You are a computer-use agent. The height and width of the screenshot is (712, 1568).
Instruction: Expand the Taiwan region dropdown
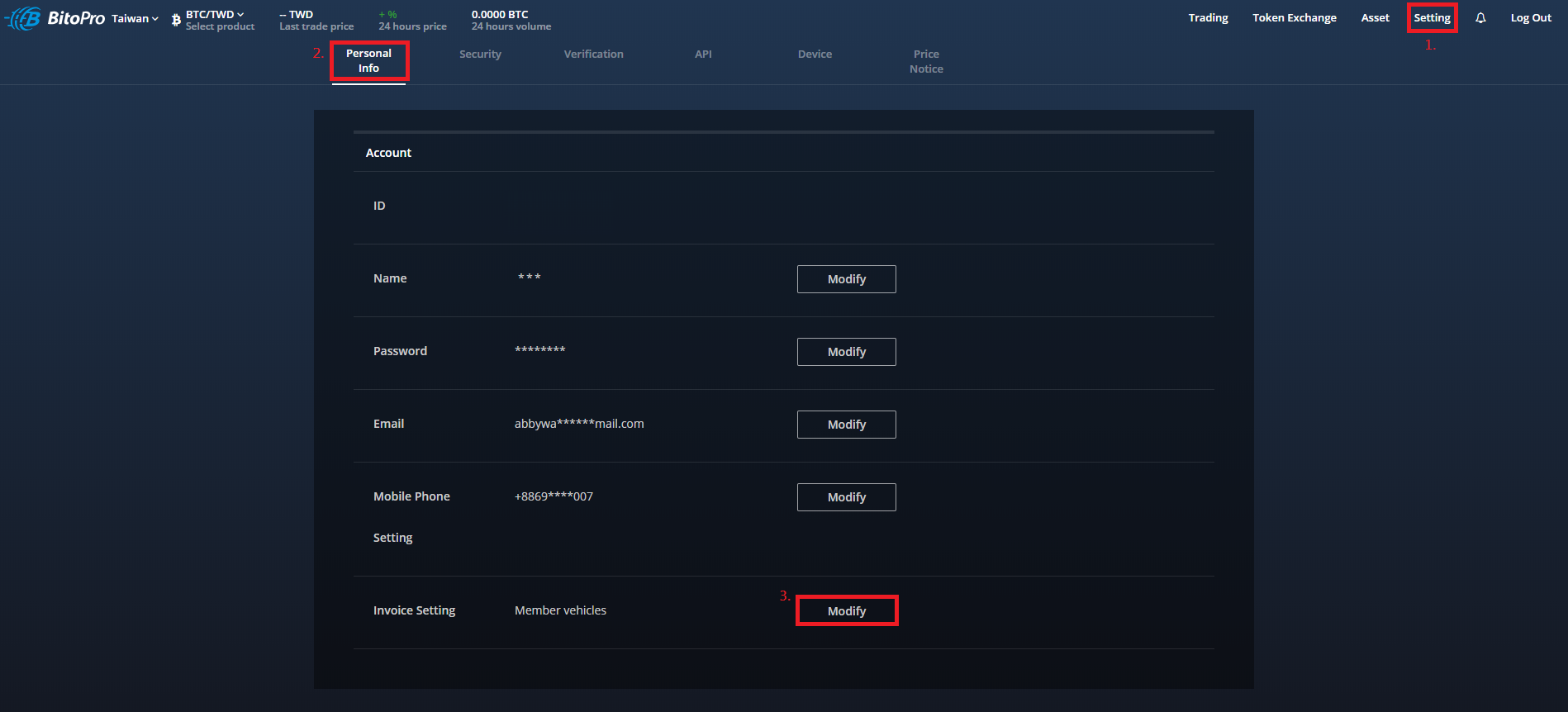pyautogui.click(x=135, y=18)
